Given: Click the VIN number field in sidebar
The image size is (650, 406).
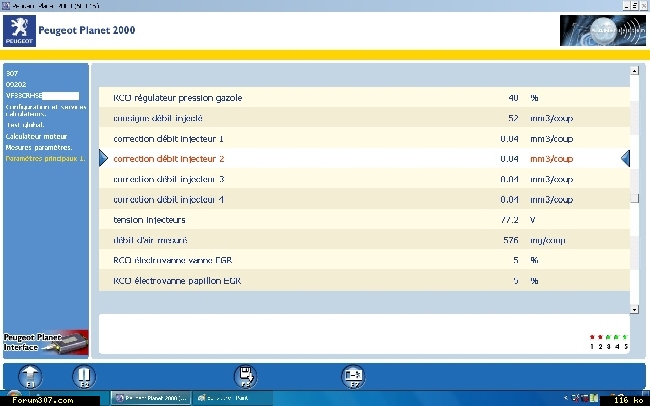Looking at the screenshot, I should point(42,96).
